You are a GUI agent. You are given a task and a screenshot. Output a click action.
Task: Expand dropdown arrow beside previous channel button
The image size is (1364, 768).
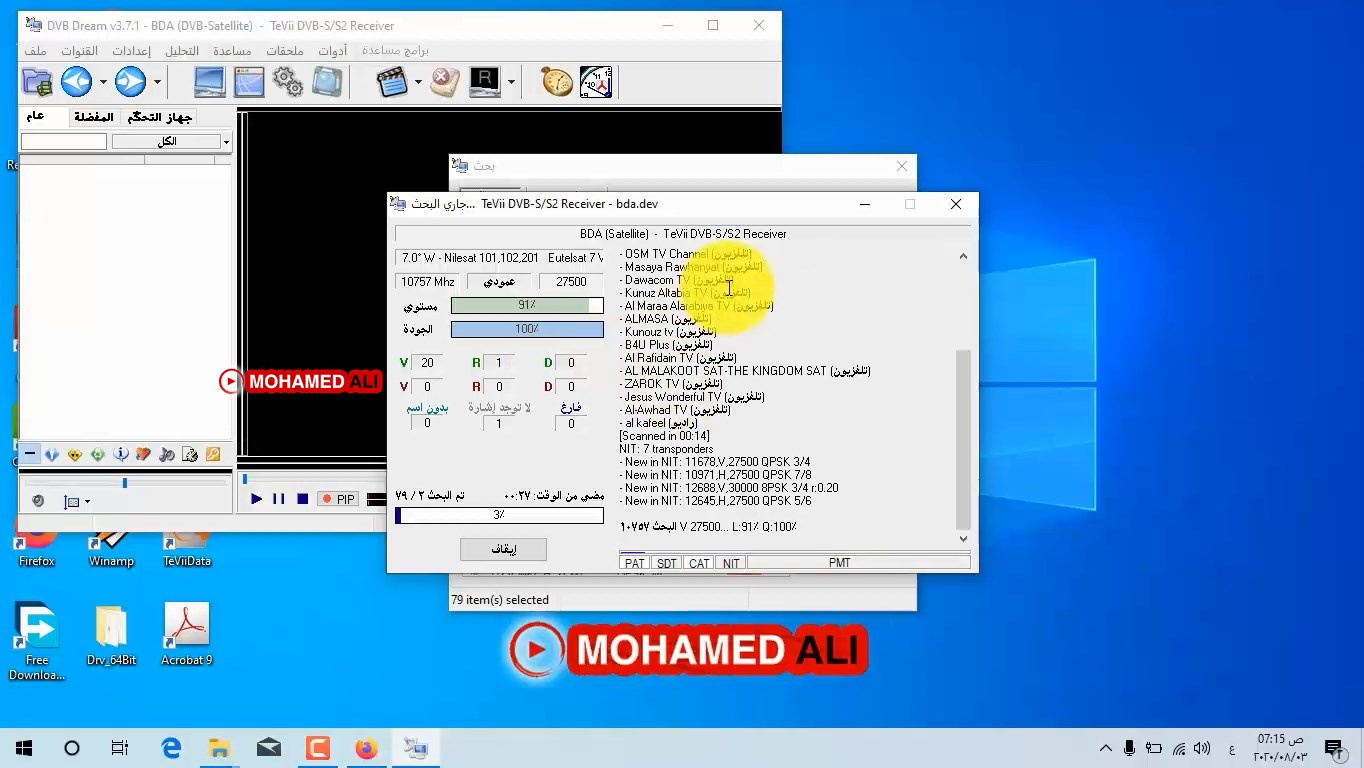(103, 82)
